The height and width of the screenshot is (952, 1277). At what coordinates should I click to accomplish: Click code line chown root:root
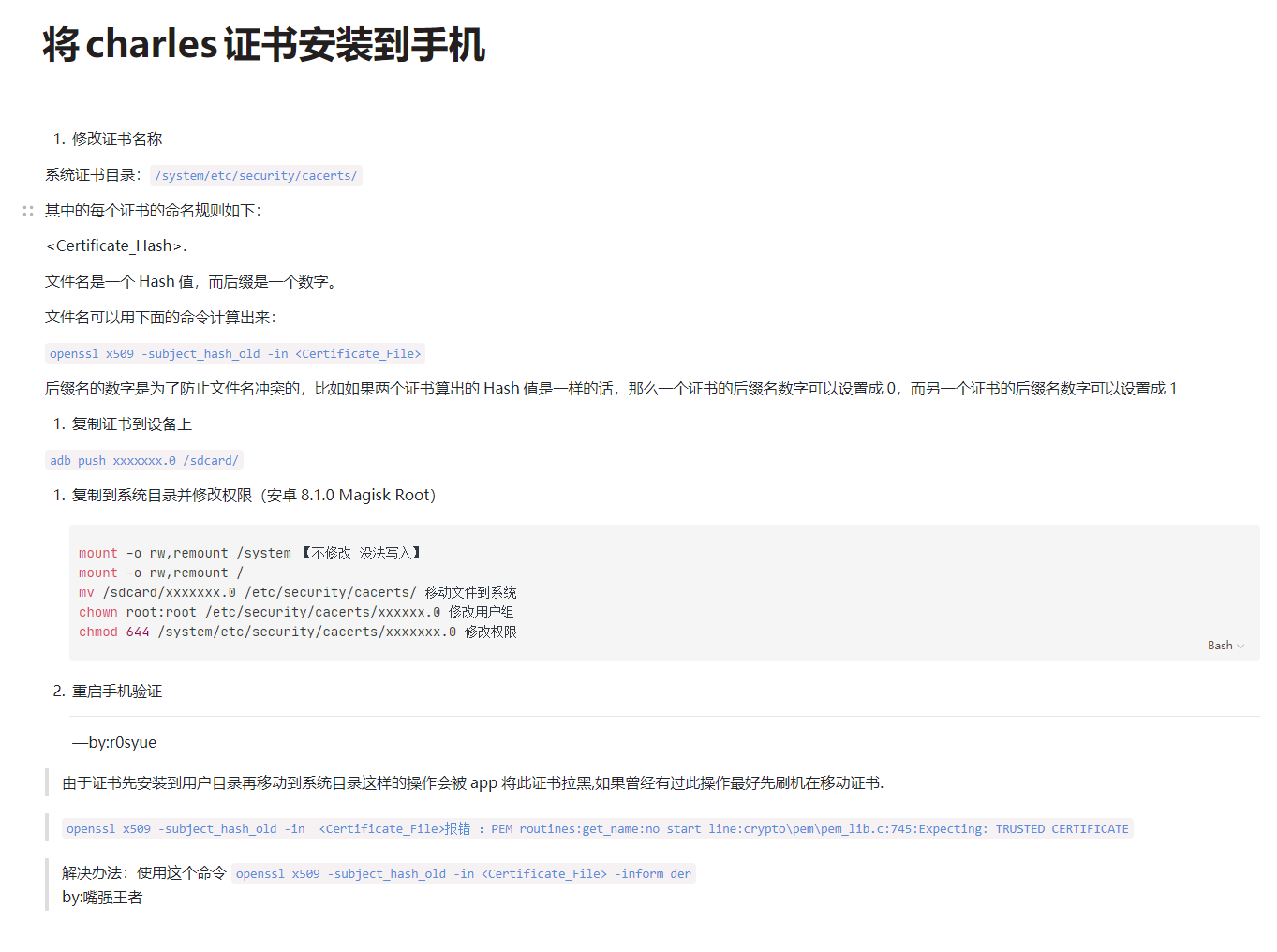pyautogui.click(x=296, y=612)
